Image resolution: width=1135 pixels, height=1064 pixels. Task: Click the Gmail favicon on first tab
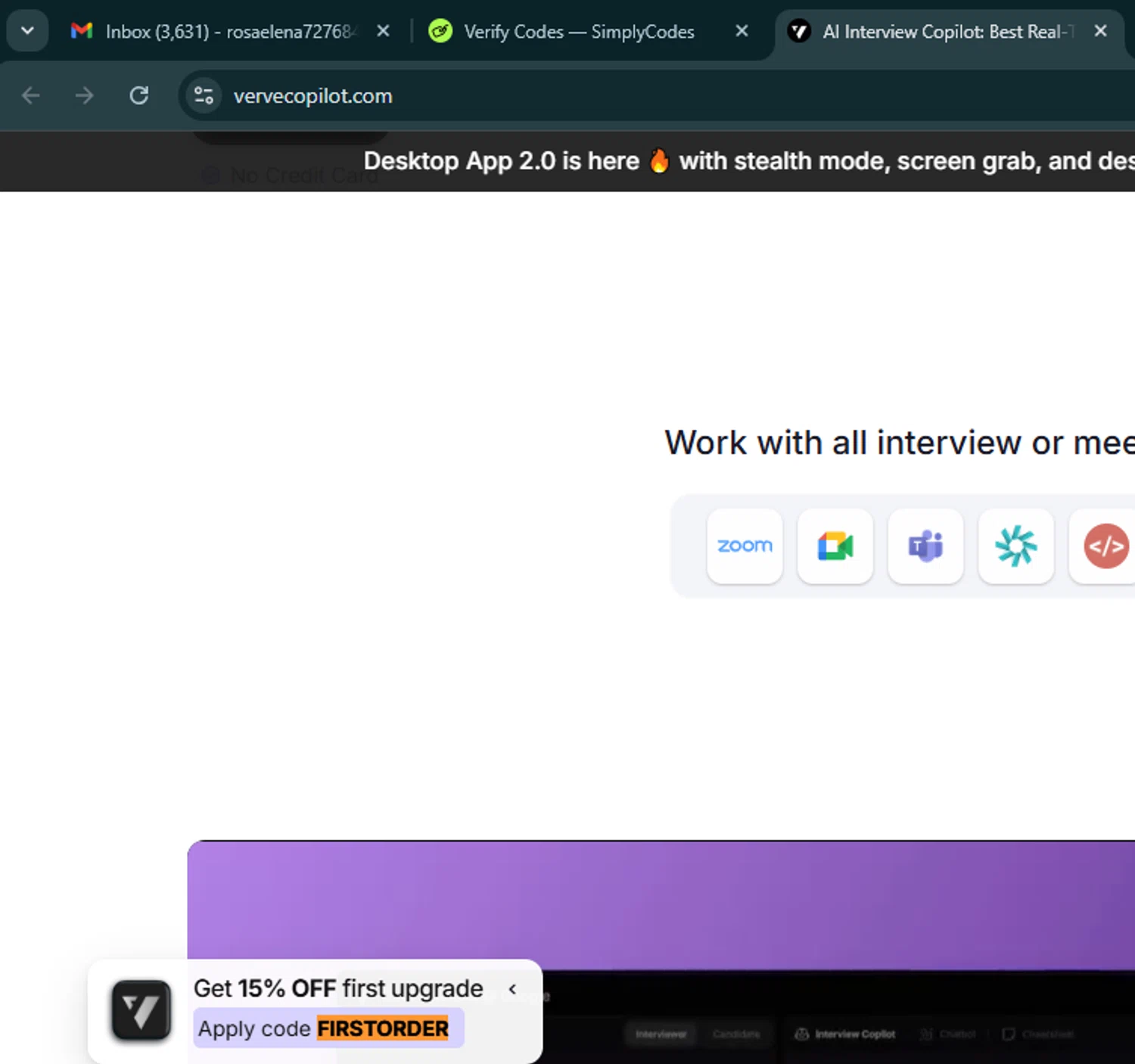pos(82,31)
